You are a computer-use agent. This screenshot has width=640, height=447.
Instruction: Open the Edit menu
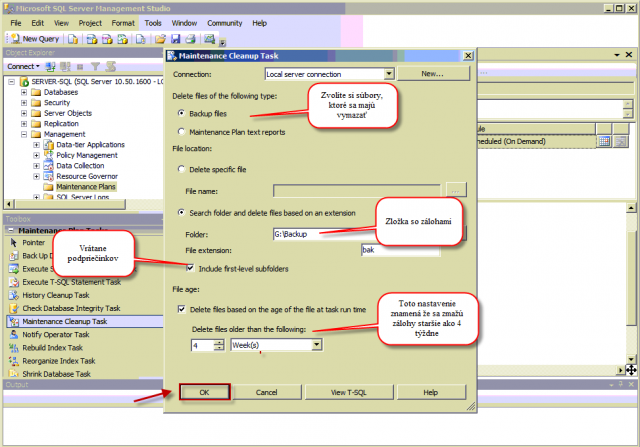[38, 23]
